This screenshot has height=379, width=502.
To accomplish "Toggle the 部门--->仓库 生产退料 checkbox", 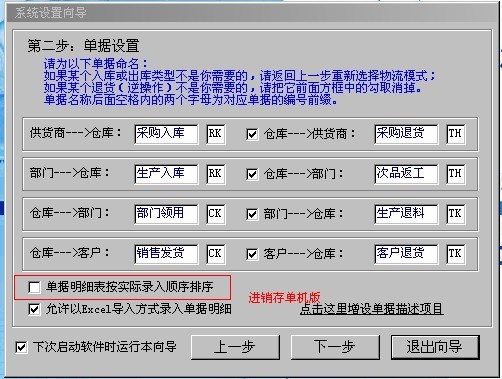I will [x=252, y=214].
